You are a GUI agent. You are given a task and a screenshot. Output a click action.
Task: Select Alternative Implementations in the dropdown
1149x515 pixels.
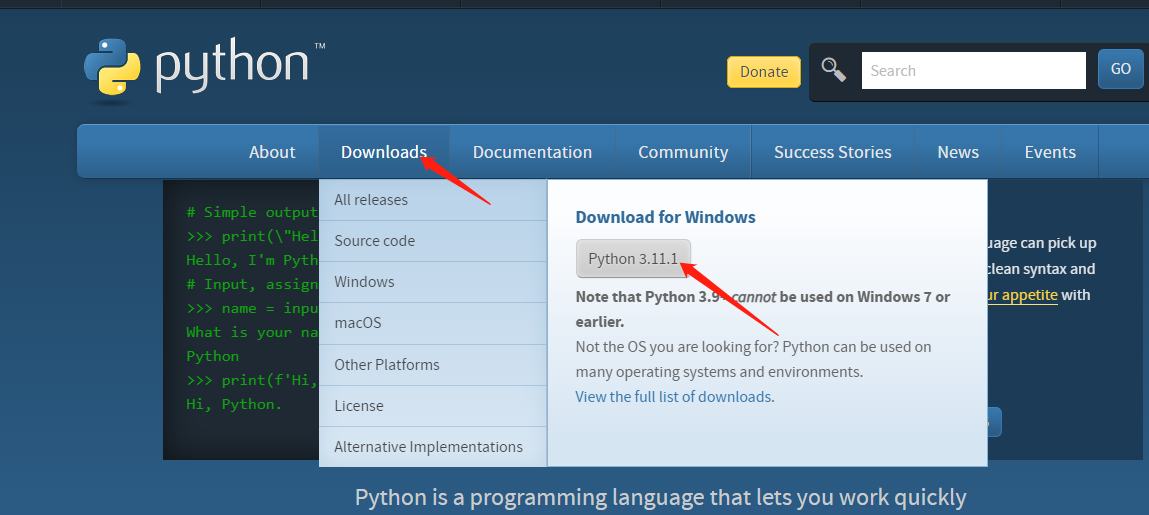pos(433,447)
